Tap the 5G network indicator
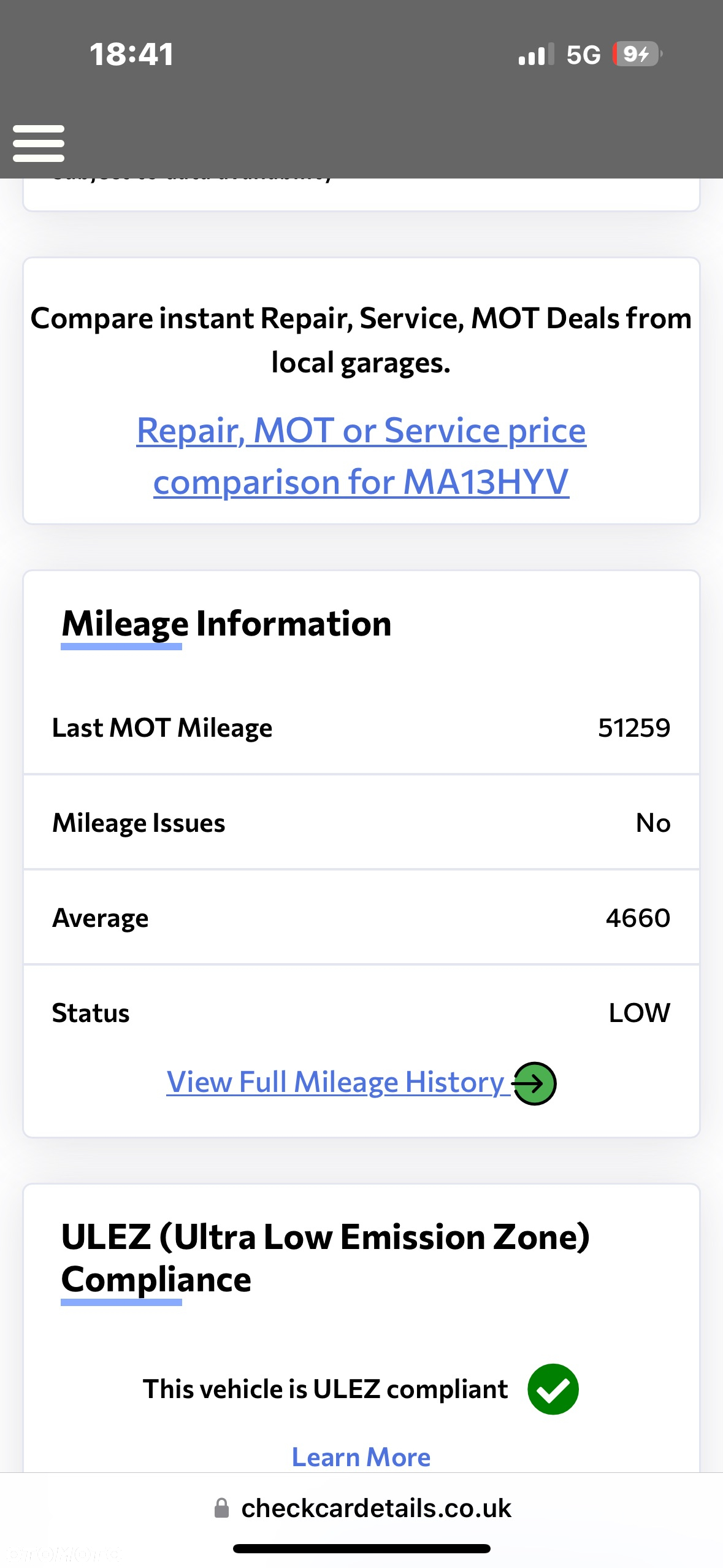The width and height of the screenshot is (723, 1568). click(583, 55)
